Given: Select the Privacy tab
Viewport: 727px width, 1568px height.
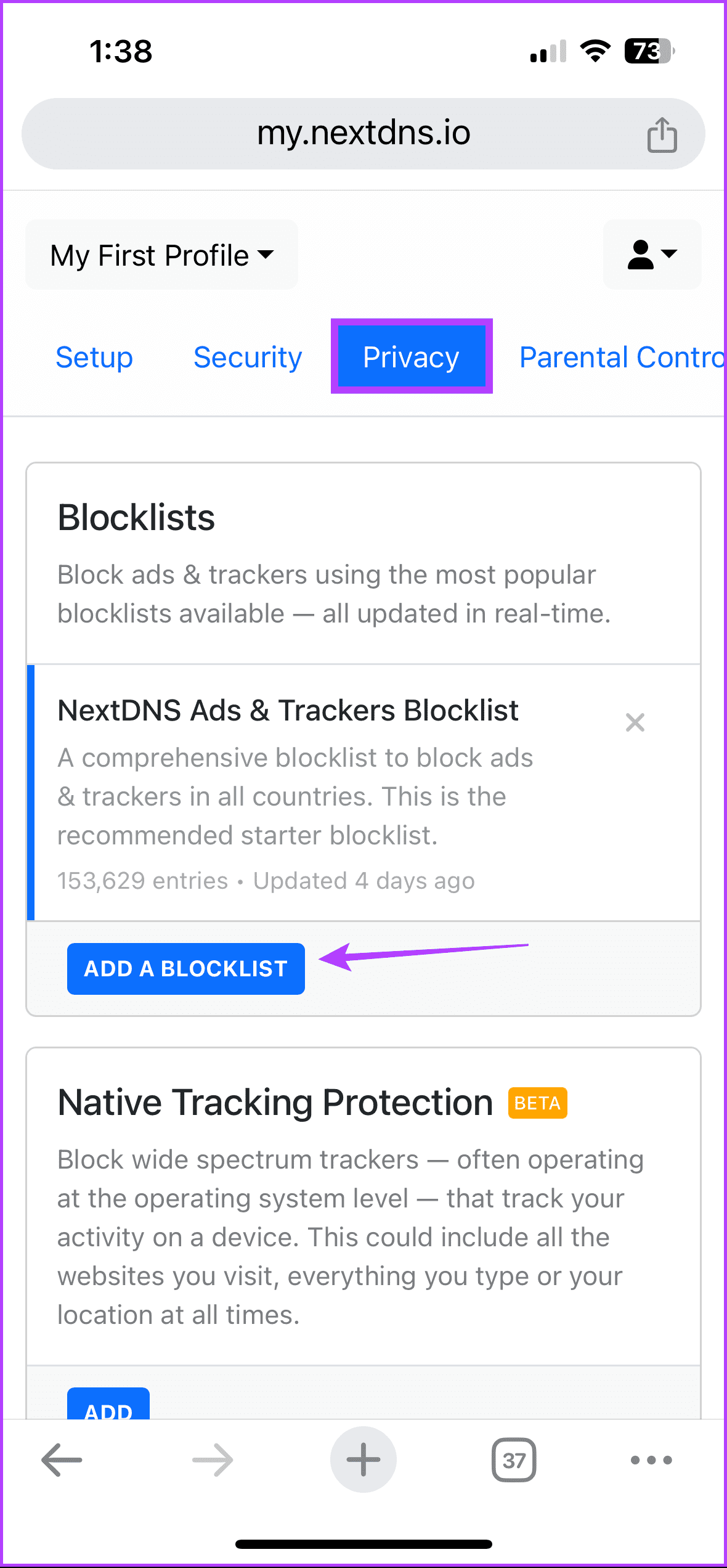Looking at the screenshot, I should click(411, 357).
